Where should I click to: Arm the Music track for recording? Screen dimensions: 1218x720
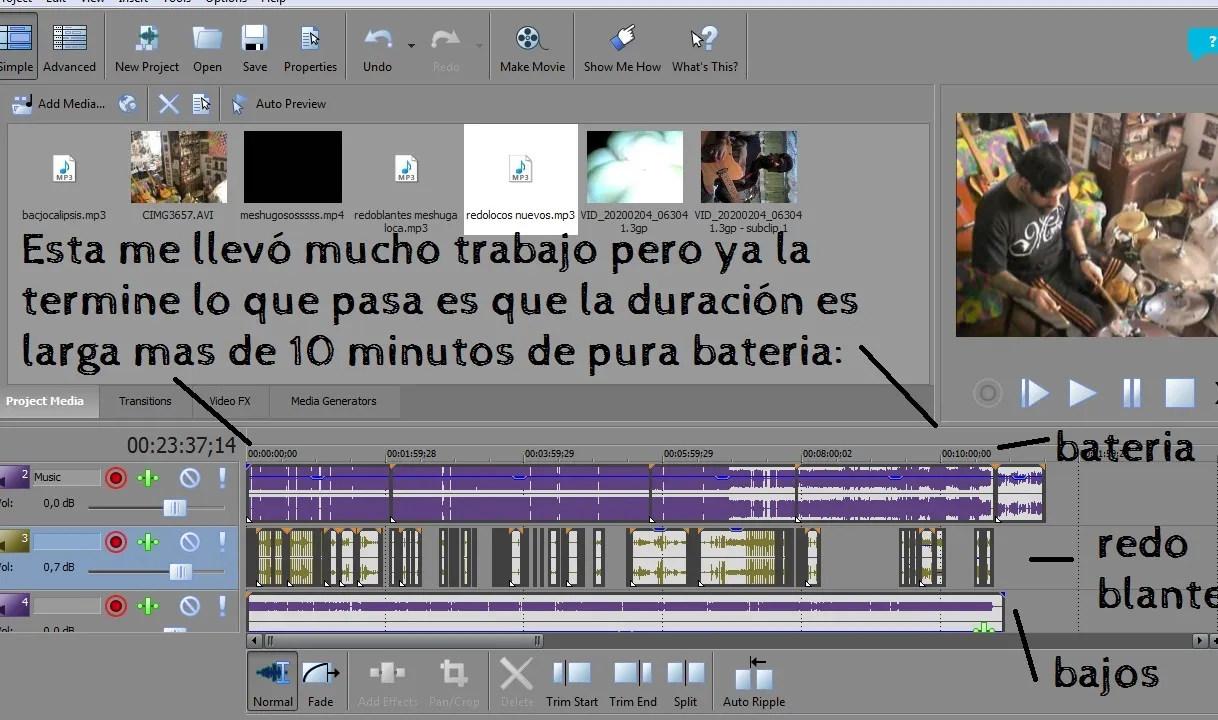click(116, 478)
